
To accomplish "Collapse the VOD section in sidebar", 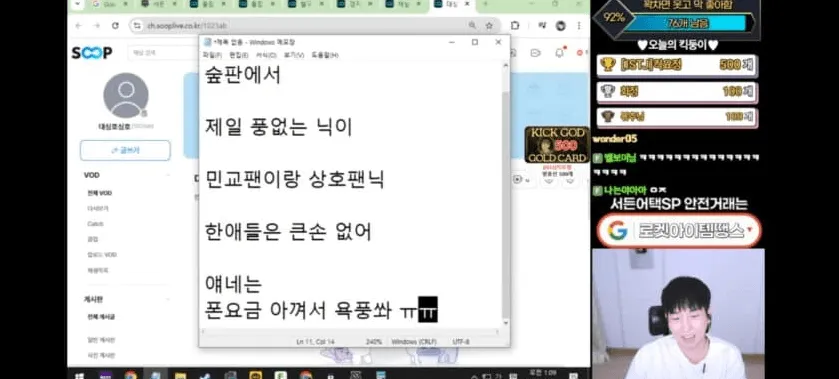I will [167, 175].
